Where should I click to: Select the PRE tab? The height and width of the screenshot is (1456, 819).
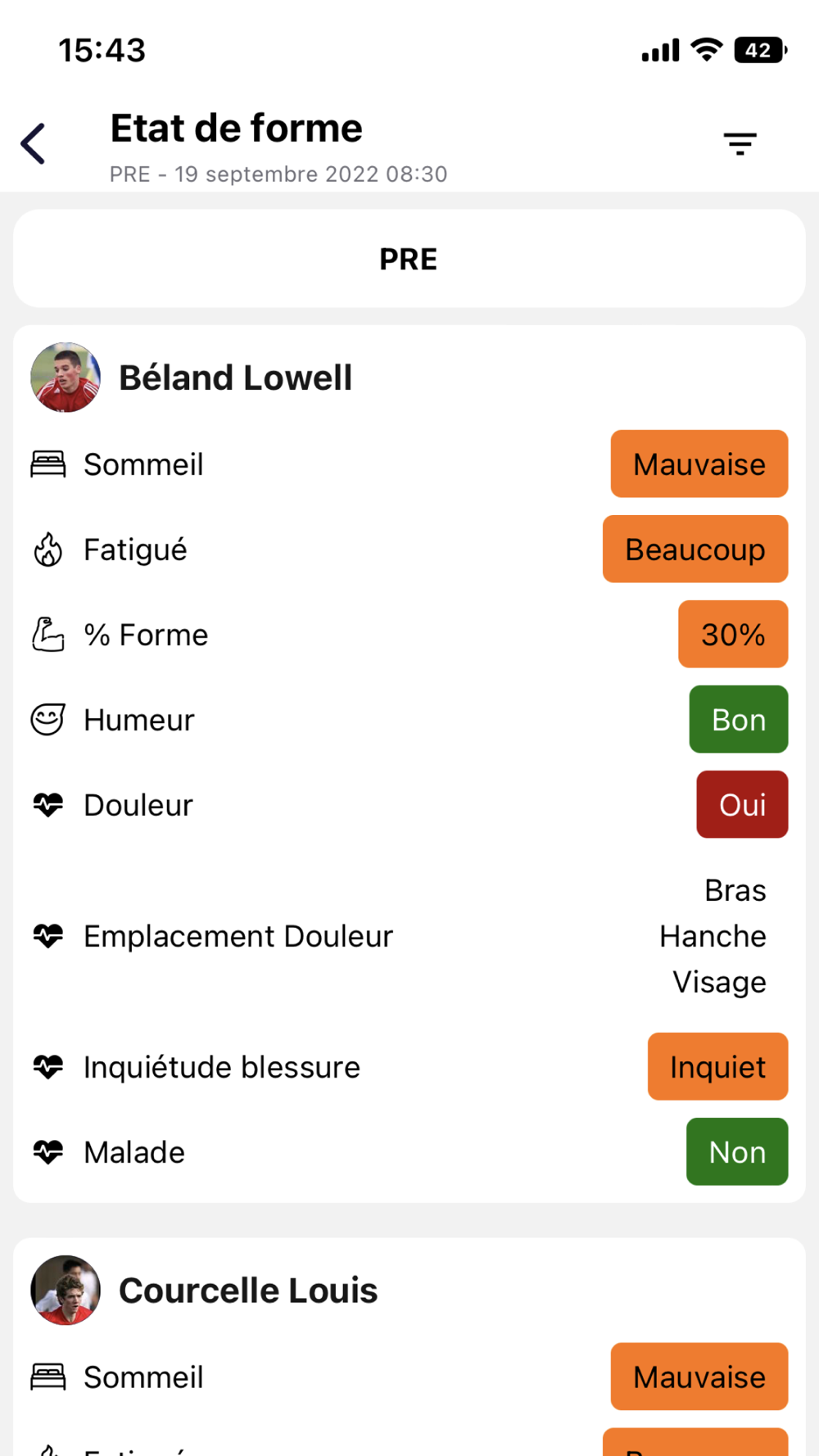[409, 259]
